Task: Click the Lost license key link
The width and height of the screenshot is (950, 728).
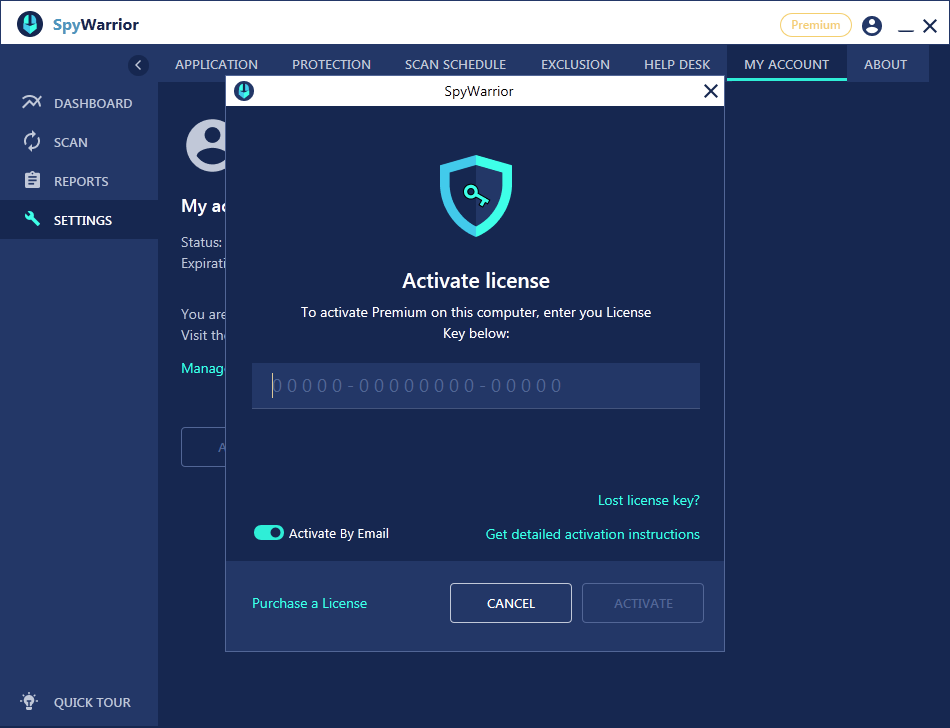Action: coord(649,500)
